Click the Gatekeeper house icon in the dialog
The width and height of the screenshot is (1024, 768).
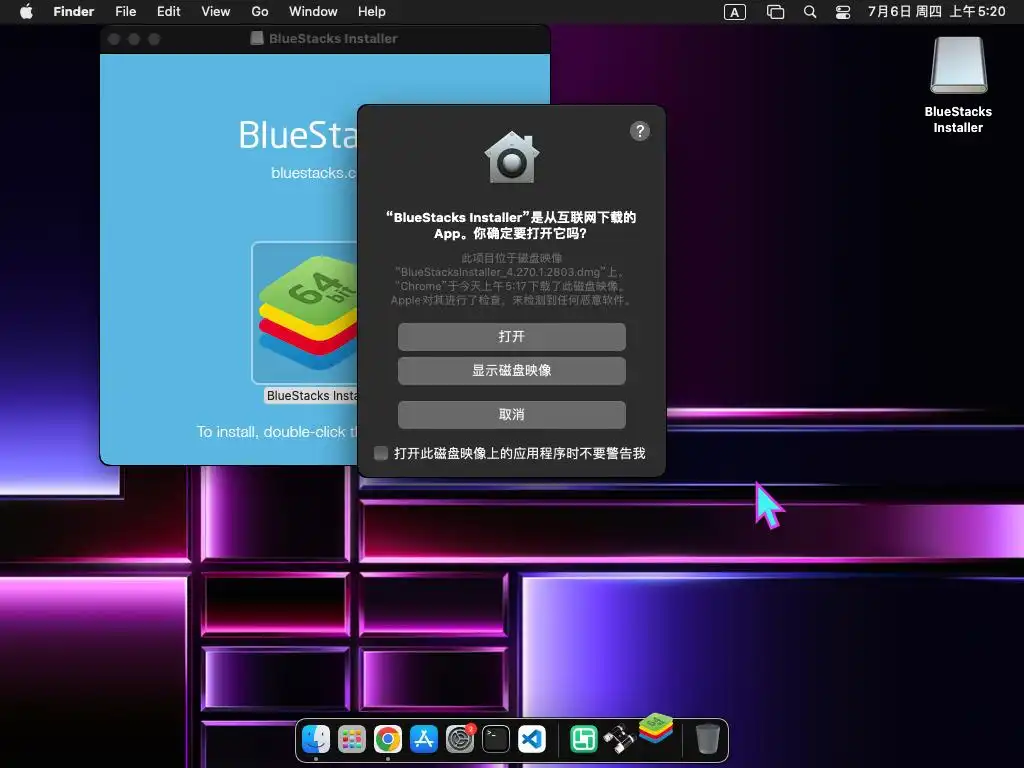(x=512, y=157)
